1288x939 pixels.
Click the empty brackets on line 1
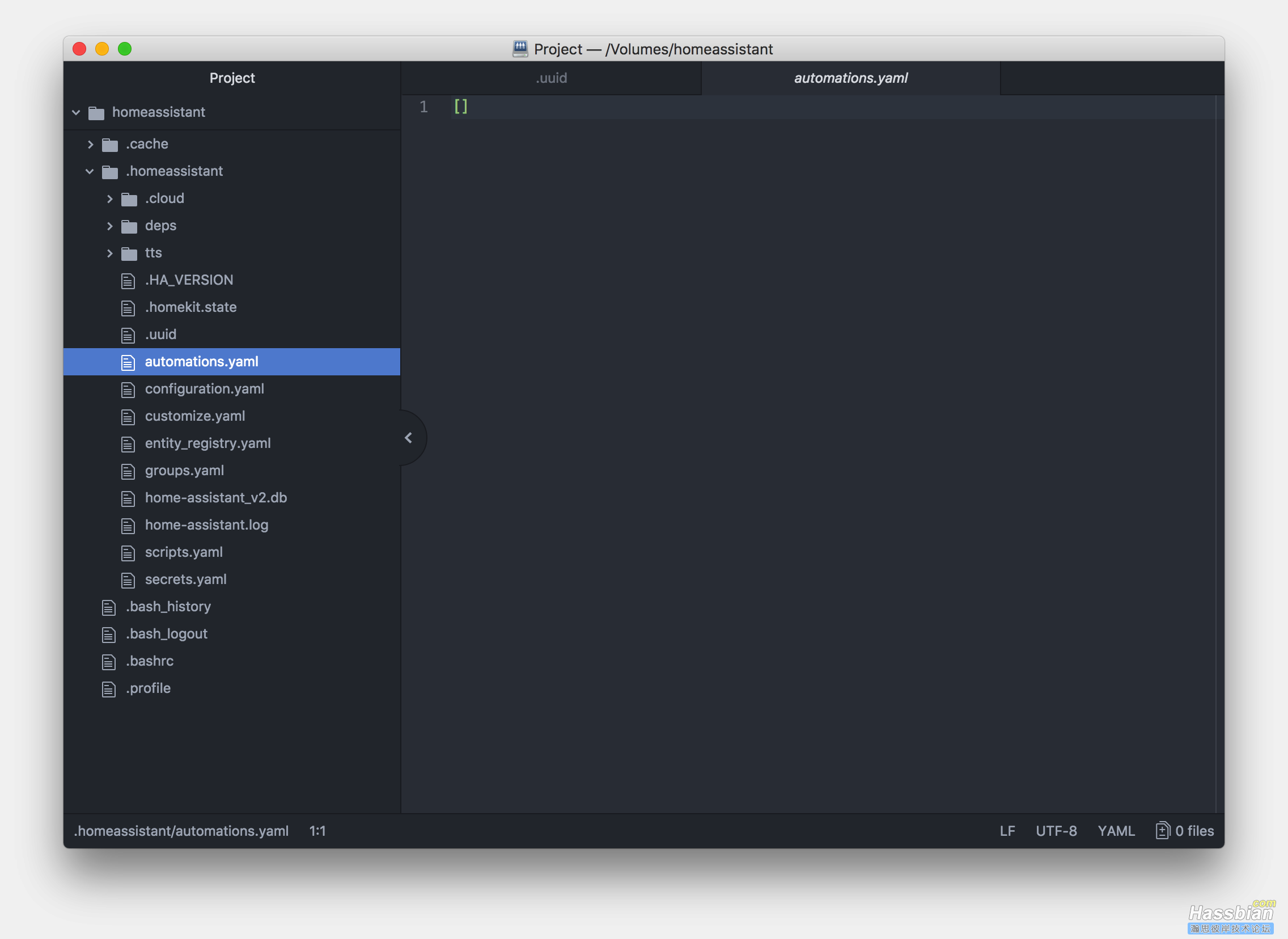(461, 106)
